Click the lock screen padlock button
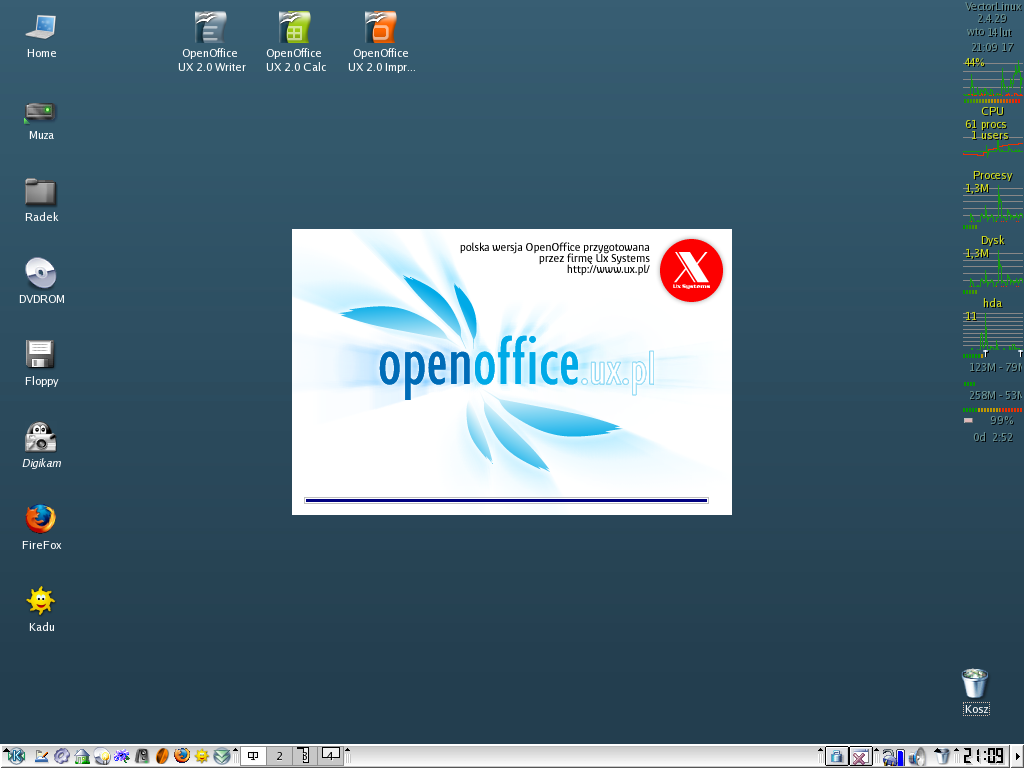The image size is (1024, 768). click(x=837, y=756)
